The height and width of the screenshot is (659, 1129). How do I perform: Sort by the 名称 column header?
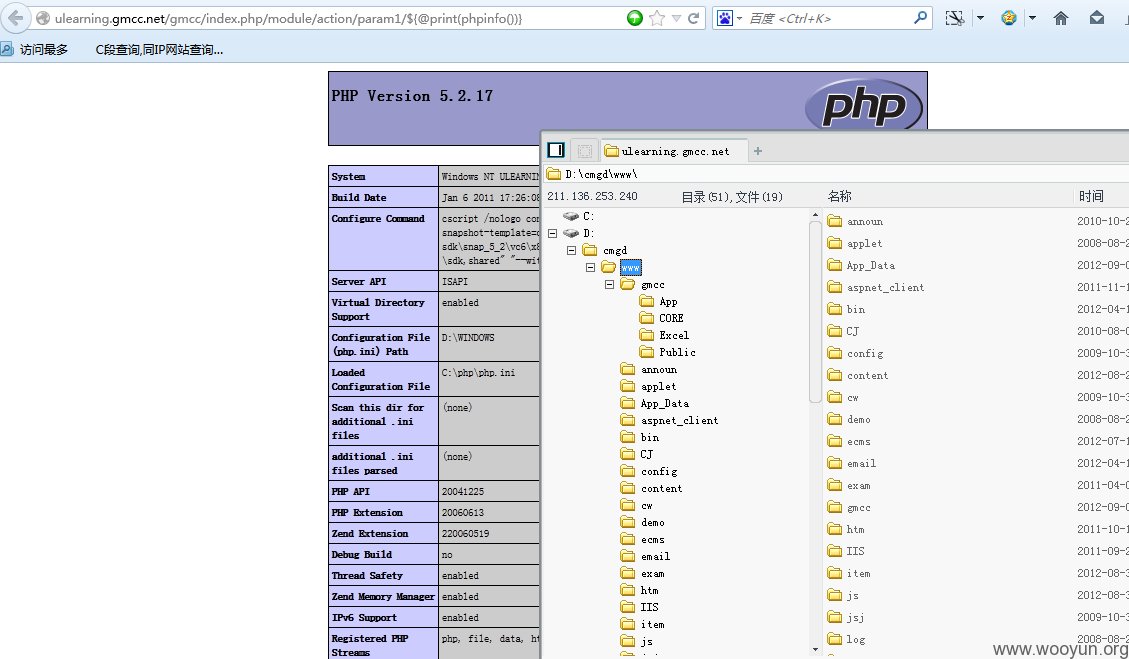click(x=840, y=196)
